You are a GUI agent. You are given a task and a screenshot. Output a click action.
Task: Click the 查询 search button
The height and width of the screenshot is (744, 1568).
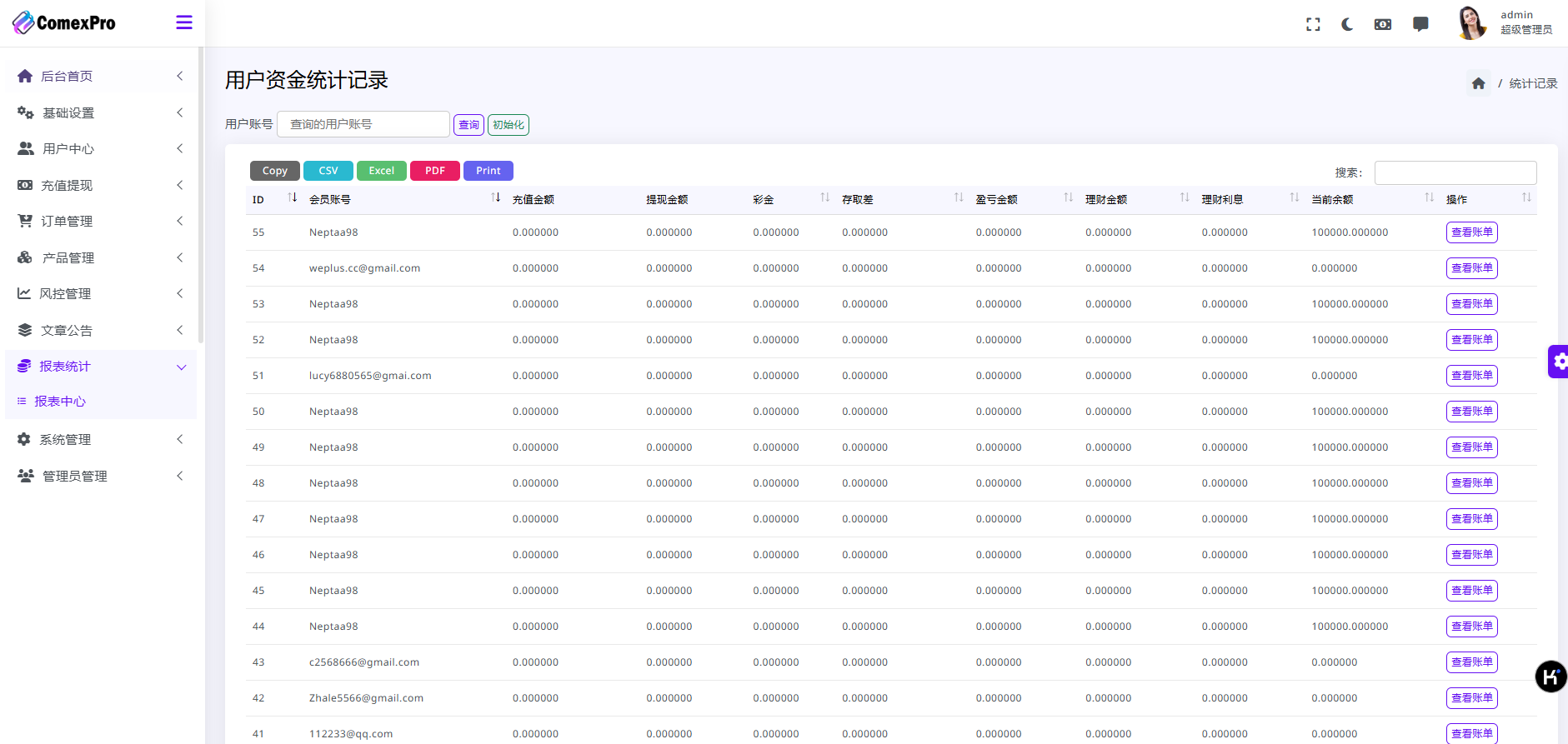click(x=468, y=125)
